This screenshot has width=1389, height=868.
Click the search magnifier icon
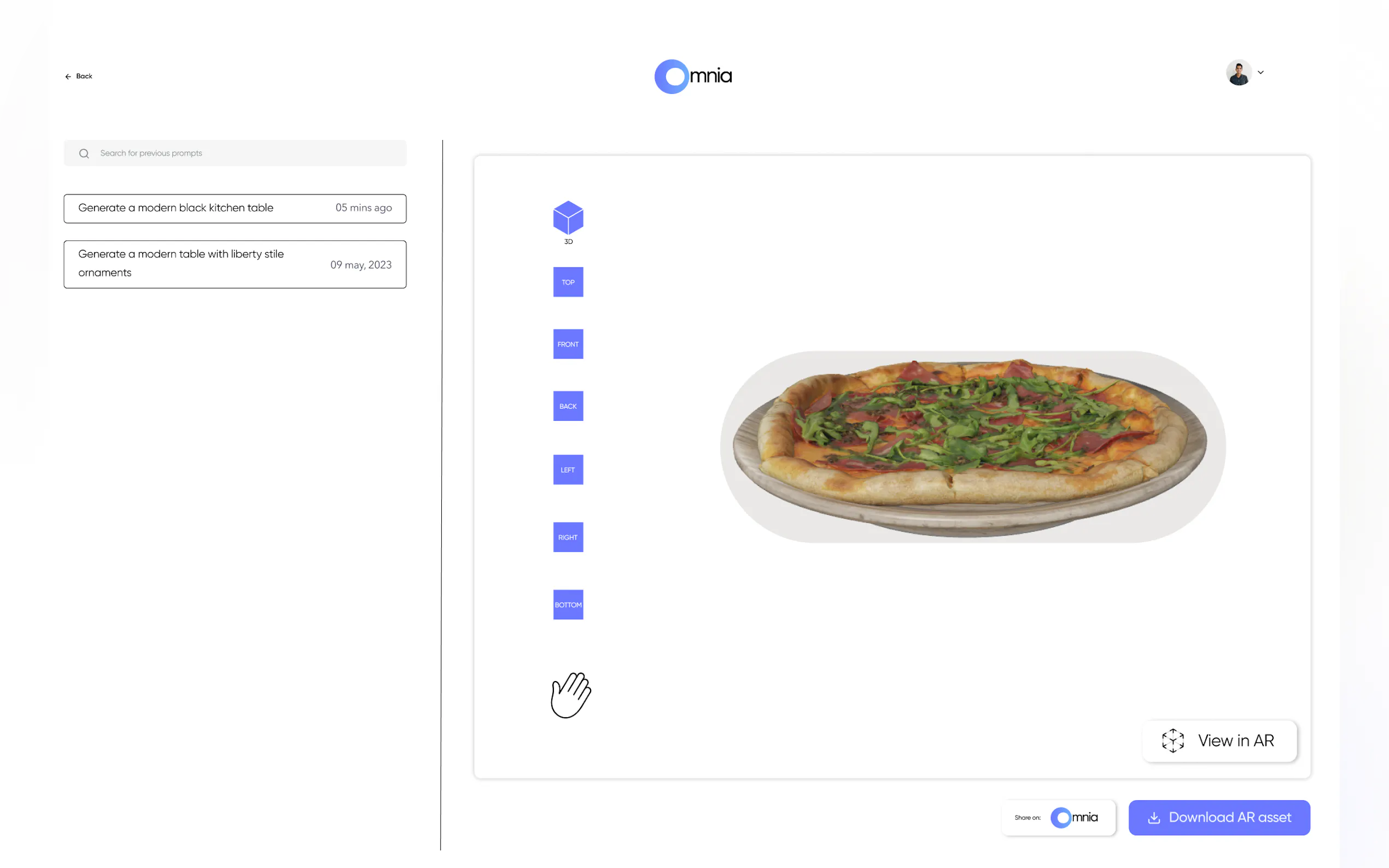click(x=84, y=153)
